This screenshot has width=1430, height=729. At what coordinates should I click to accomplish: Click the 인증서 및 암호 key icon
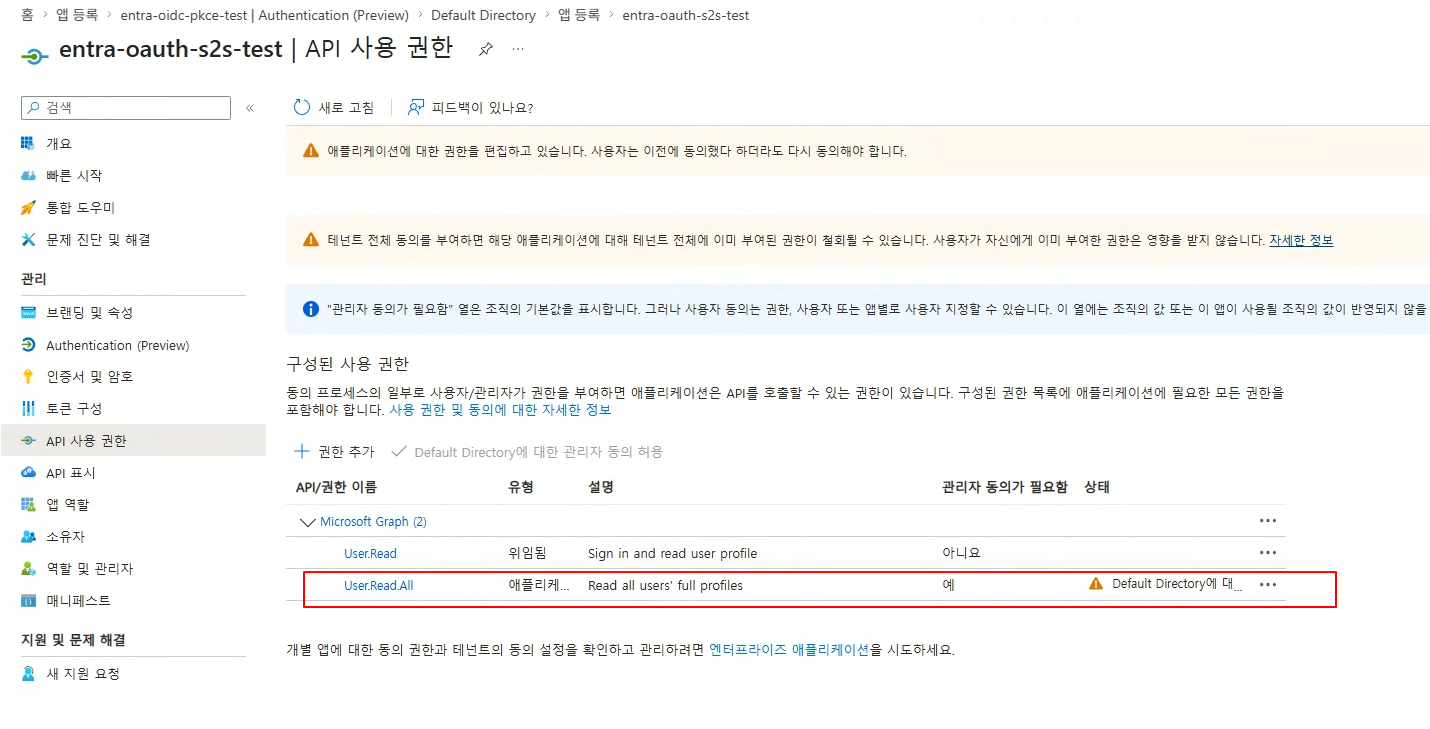pos(29,377)
